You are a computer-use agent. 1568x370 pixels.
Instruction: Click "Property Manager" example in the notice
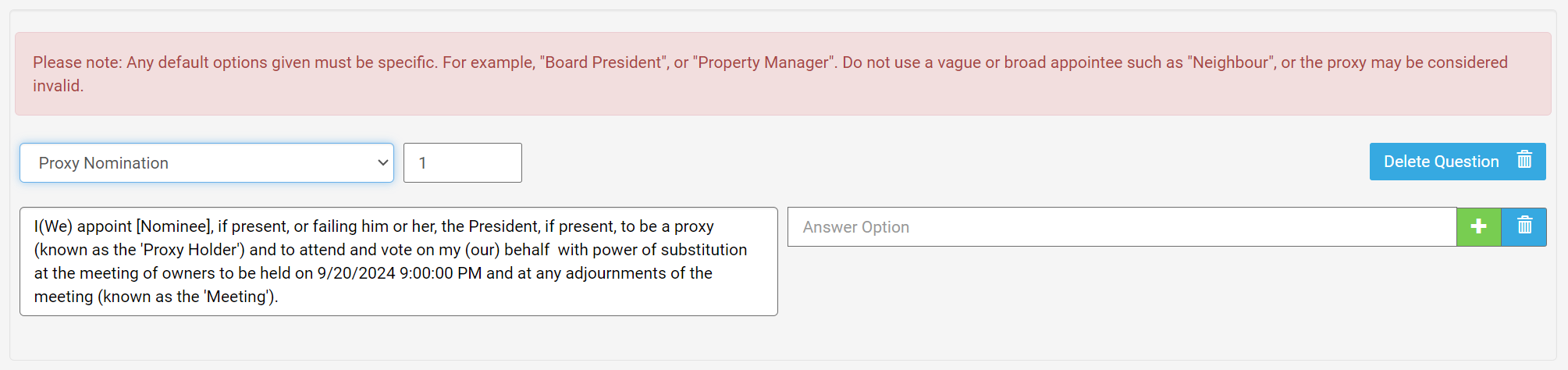(x=763, y=62)
